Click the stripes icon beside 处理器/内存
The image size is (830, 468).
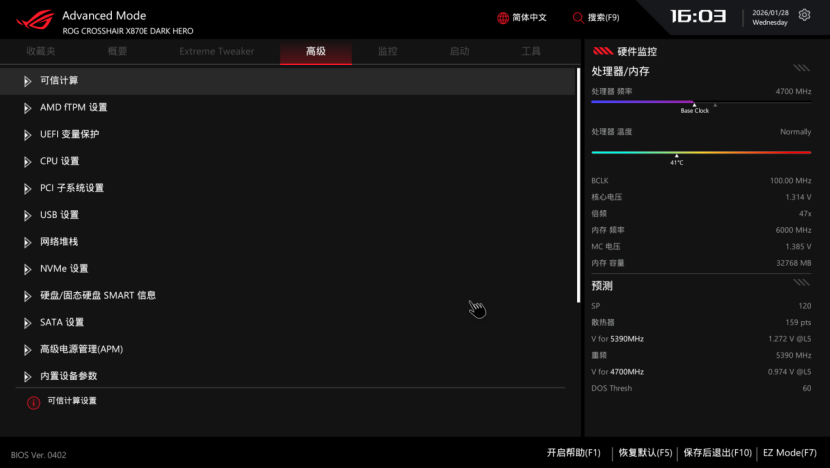801,69
